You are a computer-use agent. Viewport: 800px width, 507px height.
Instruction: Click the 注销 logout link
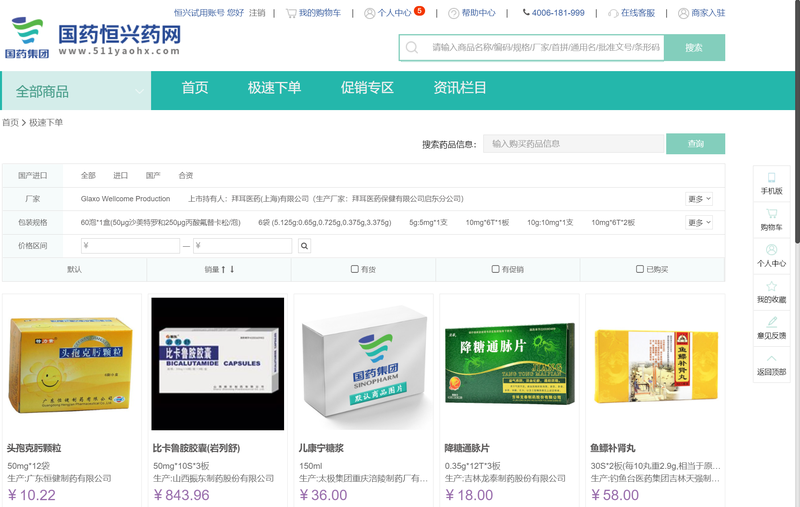[x=257, y=13]
